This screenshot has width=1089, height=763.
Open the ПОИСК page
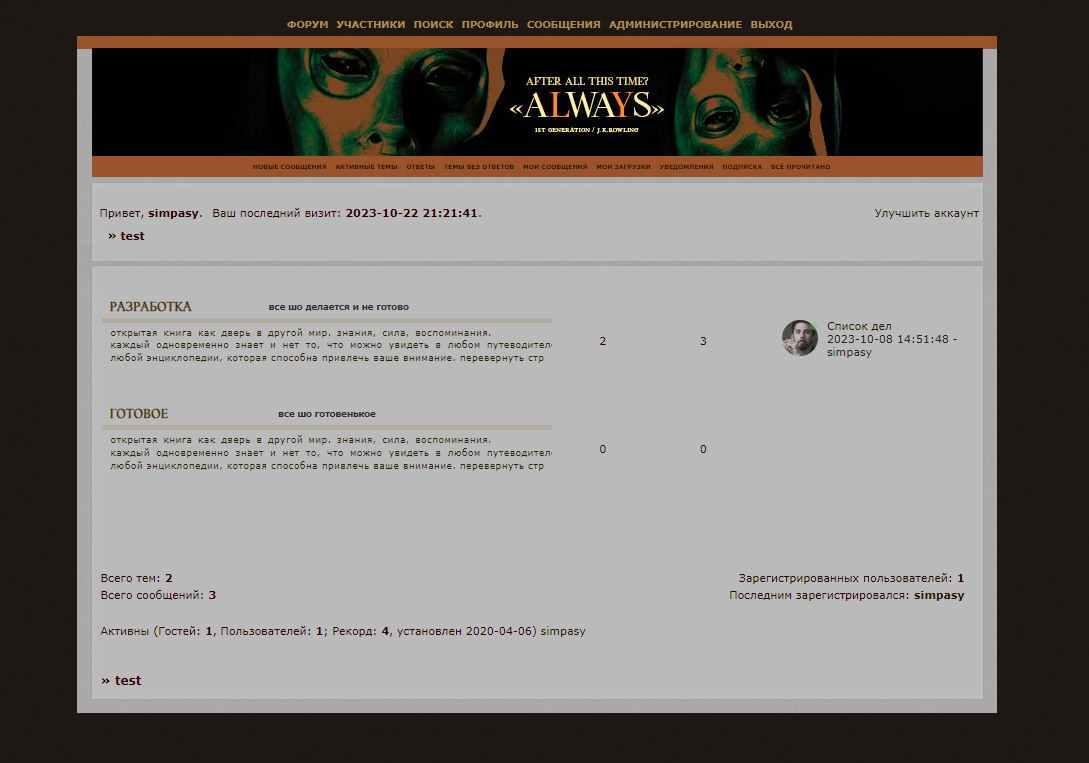pyautogui.click(x=433, y=24)
